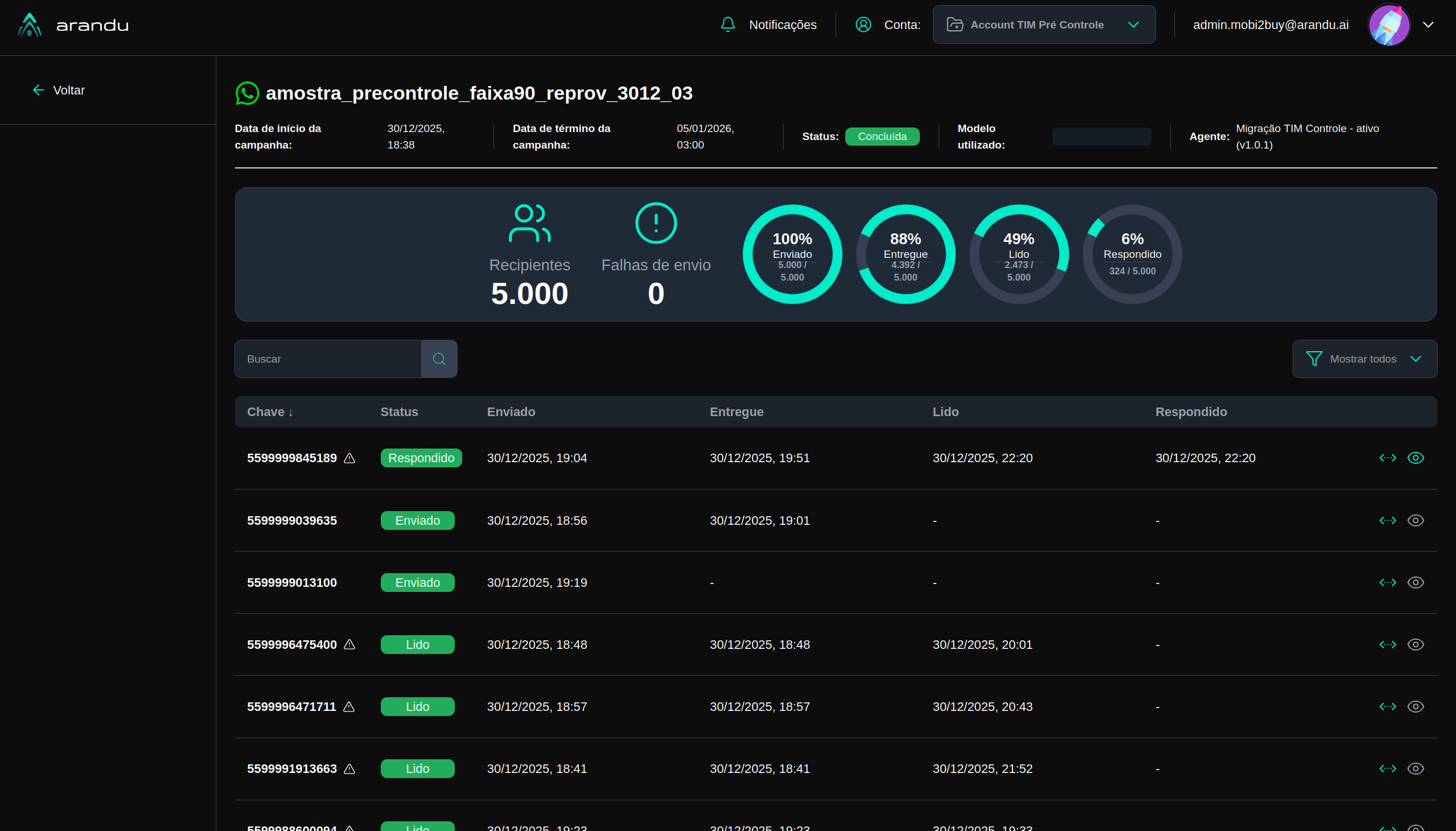
Task: Click the Status column header
Action: click(399, 412)
